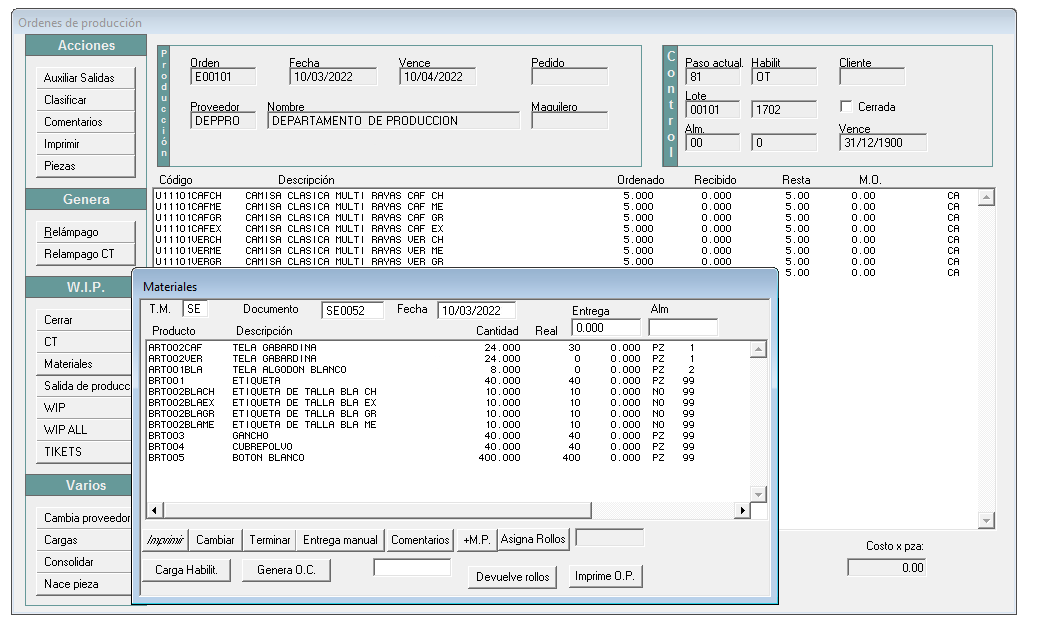Click the Relámpago button
The image size is (1037, 633).
tap(85, 232)
